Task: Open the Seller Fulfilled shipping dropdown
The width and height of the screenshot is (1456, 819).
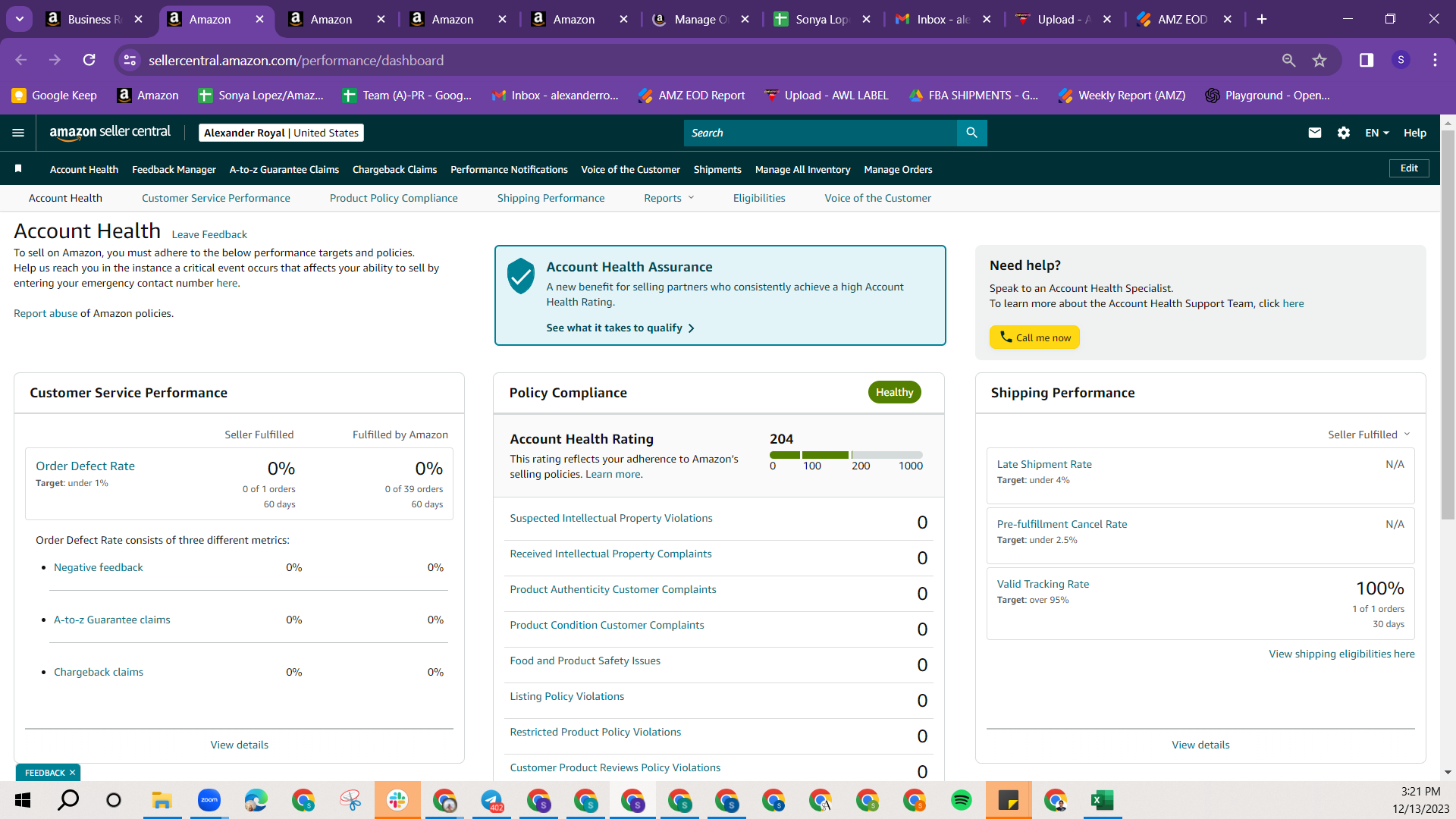Action: (x=1369, y=435)
